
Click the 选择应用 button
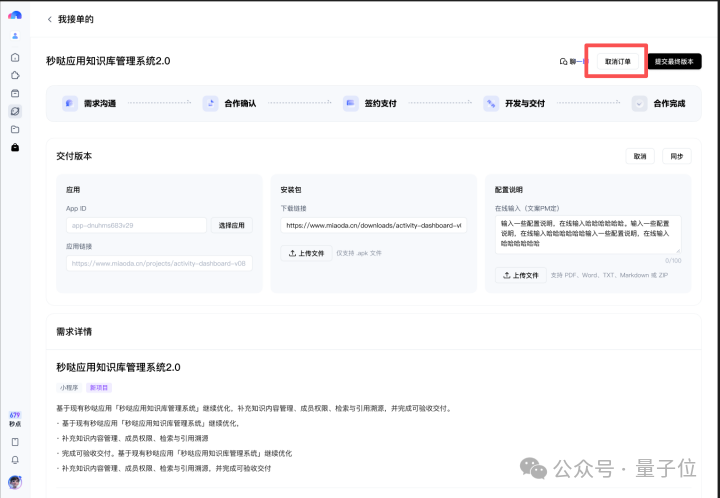(231, 225)
